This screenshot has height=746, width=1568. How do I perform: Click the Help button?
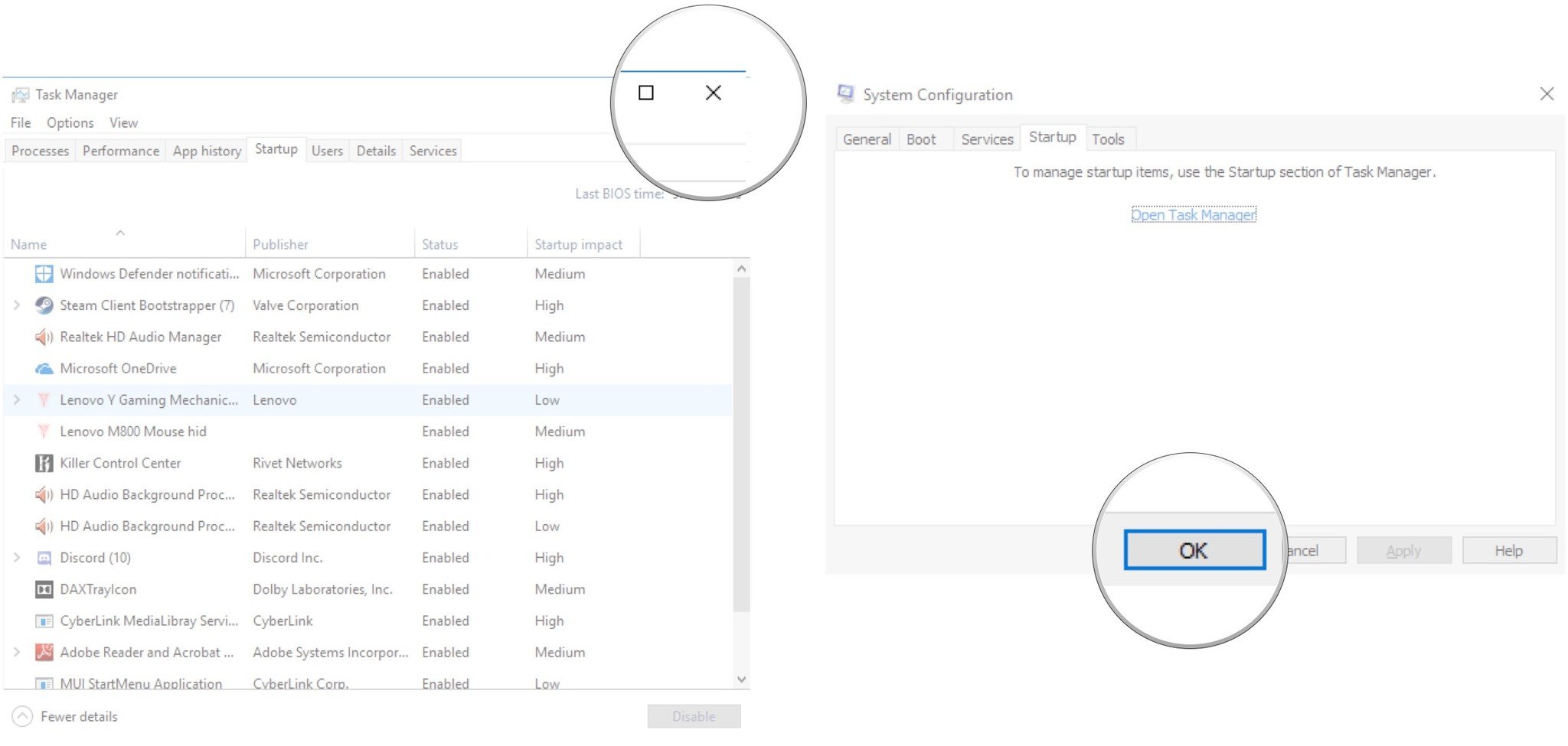click(x=1508, y=551)
